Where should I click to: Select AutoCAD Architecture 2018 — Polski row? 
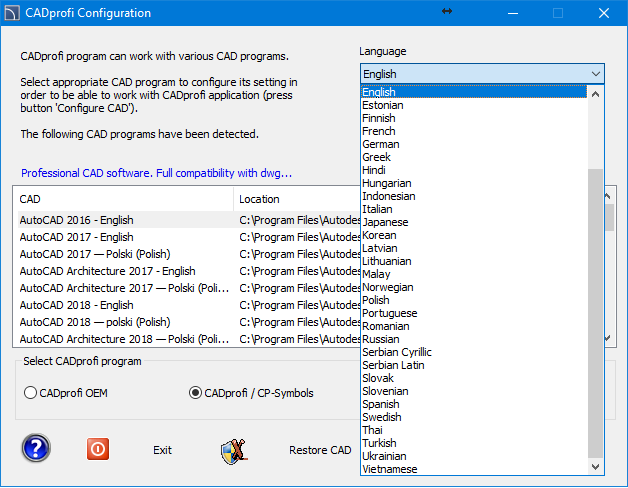[188, 339]
